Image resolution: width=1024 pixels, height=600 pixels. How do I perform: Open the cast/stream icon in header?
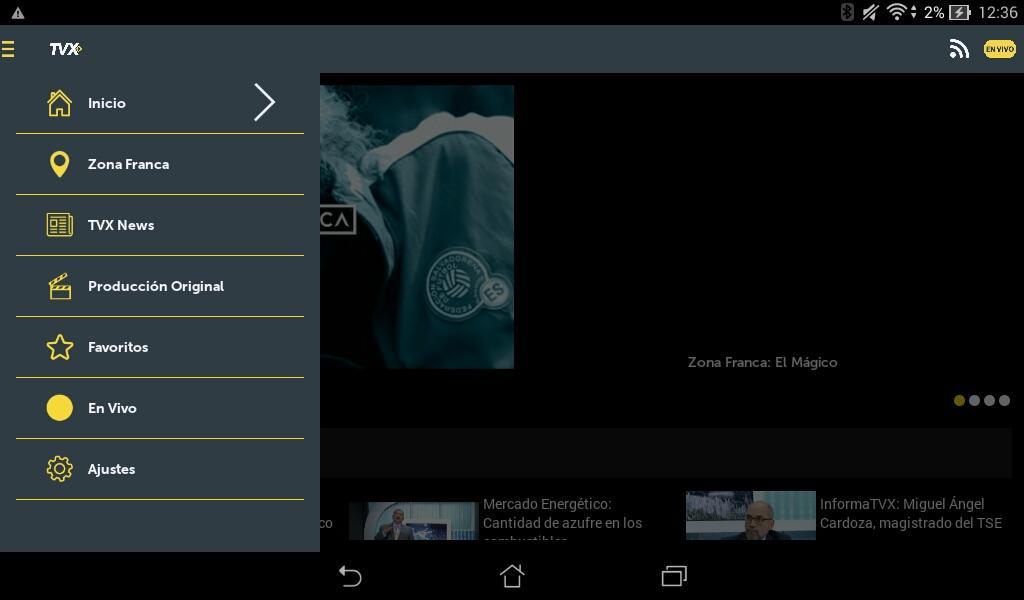[x=959, y=48]
